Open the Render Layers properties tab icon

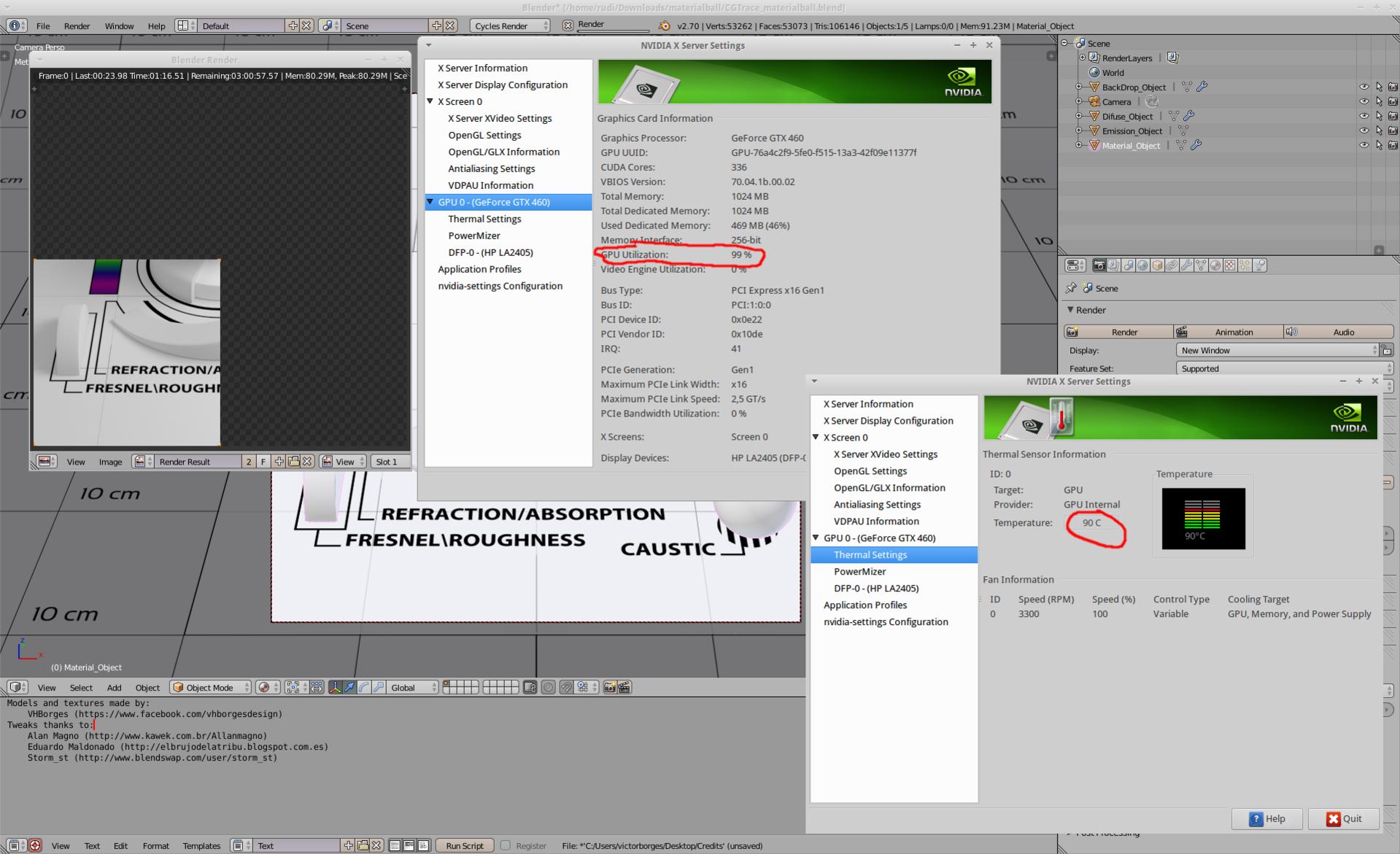coord(1114,265)
